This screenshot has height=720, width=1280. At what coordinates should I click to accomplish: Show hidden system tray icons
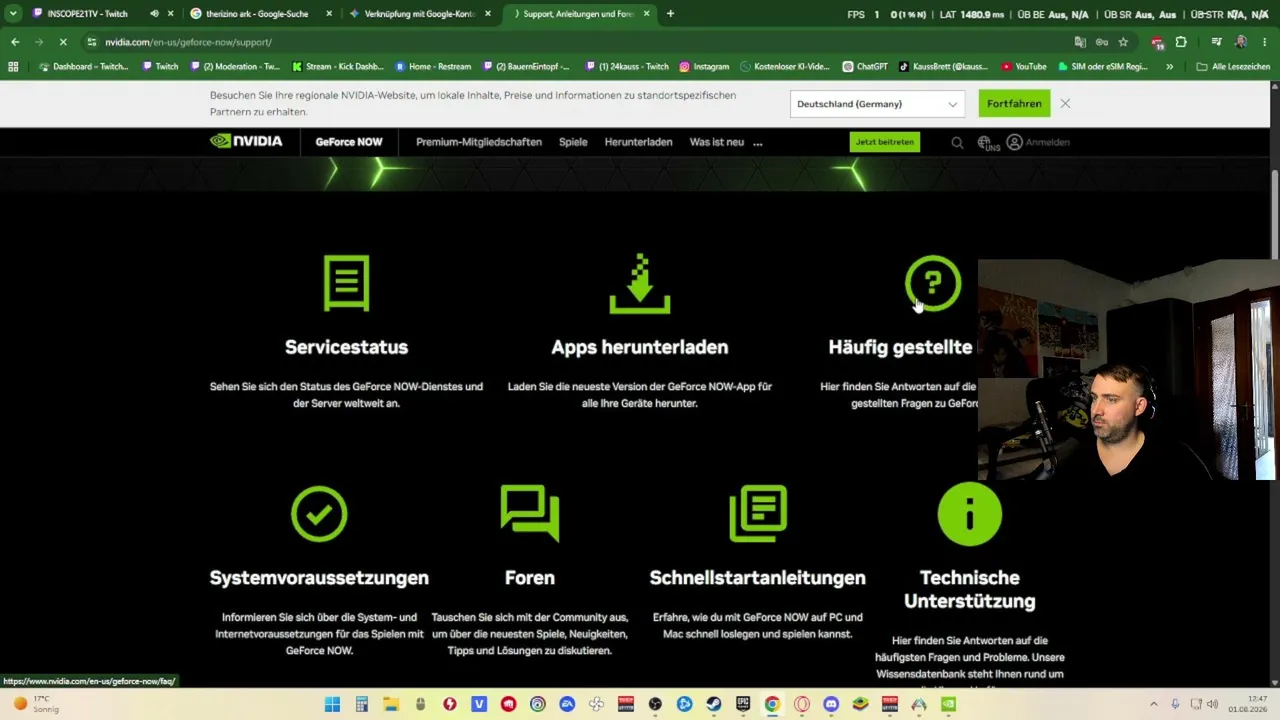pos(1153,704)
